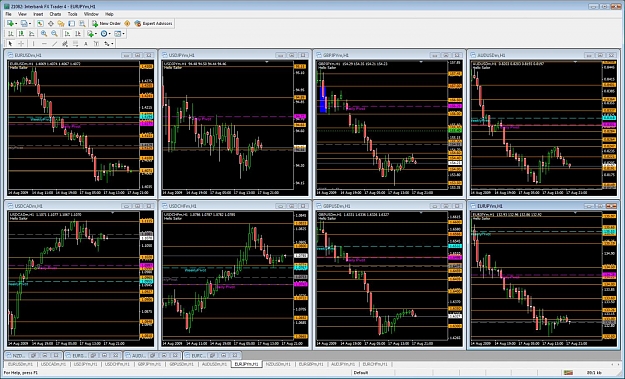This screenshot has width=625, height=379.
Task: Select the vertical line drawing tool
Action: click(33, 44)
